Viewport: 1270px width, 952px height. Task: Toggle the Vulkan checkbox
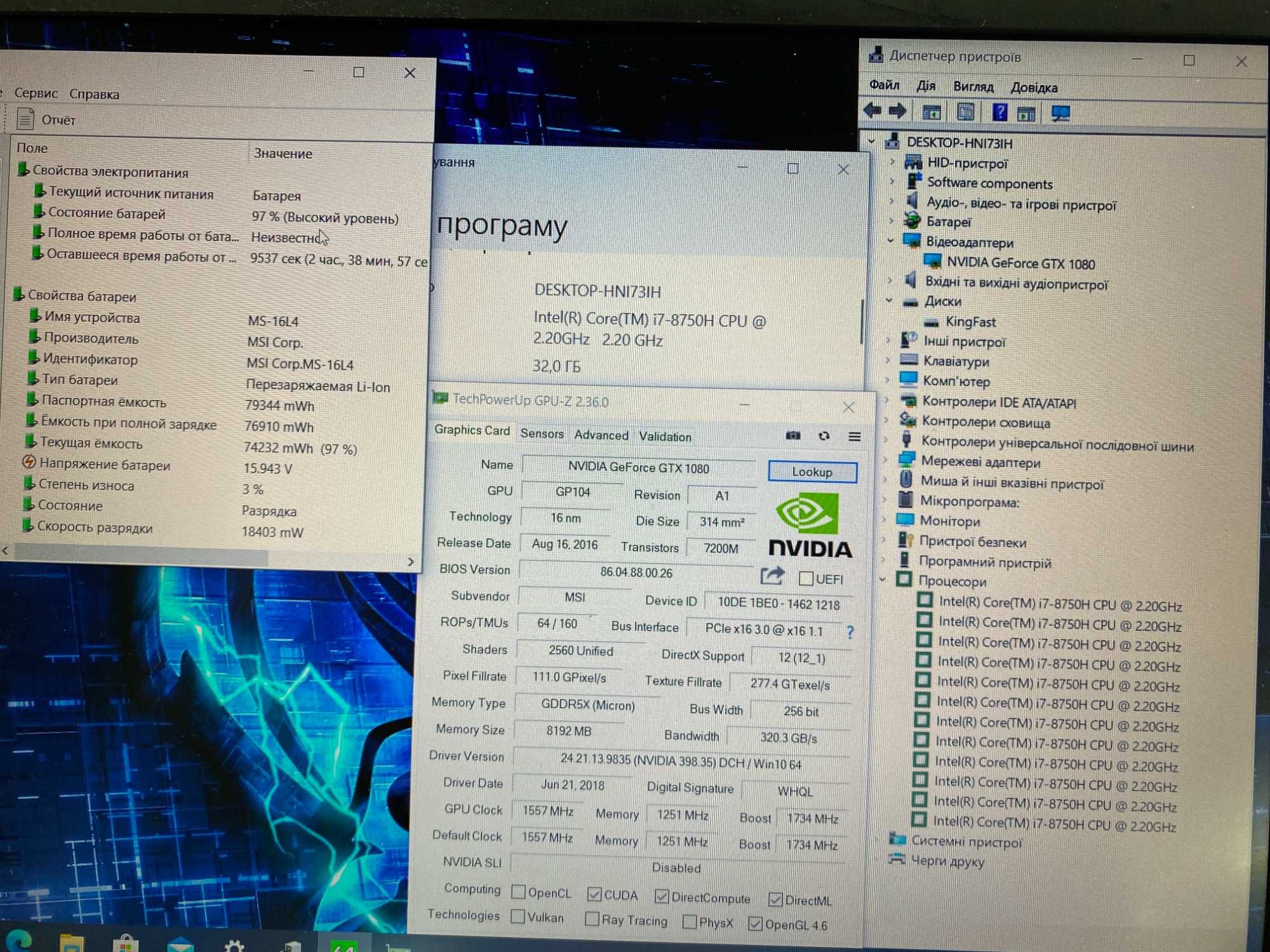(x=518, y=916)
